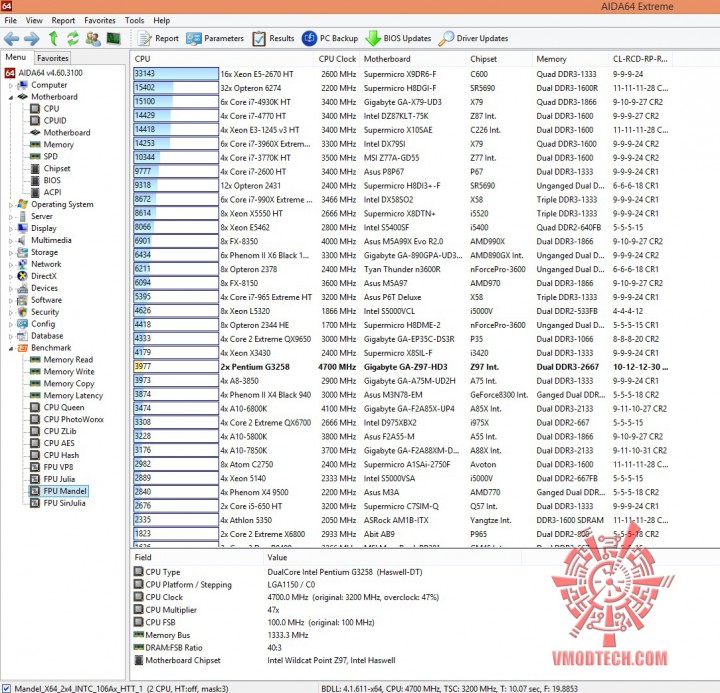Screen dimensions: 720x693
Task: Select the 16x Xeon E5-2670 HT row
Action: click(401, 74)
